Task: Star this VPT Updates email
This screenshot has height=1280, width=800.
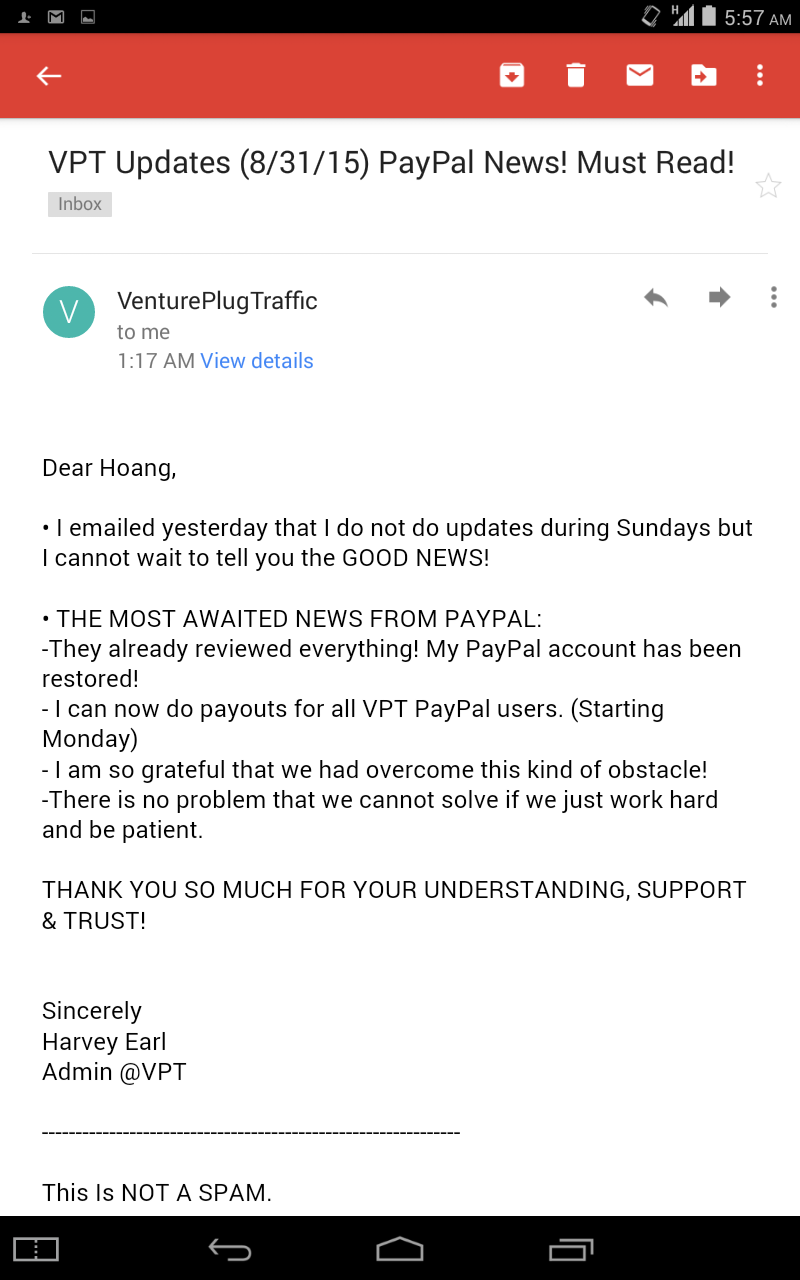Action: [768, 185]
